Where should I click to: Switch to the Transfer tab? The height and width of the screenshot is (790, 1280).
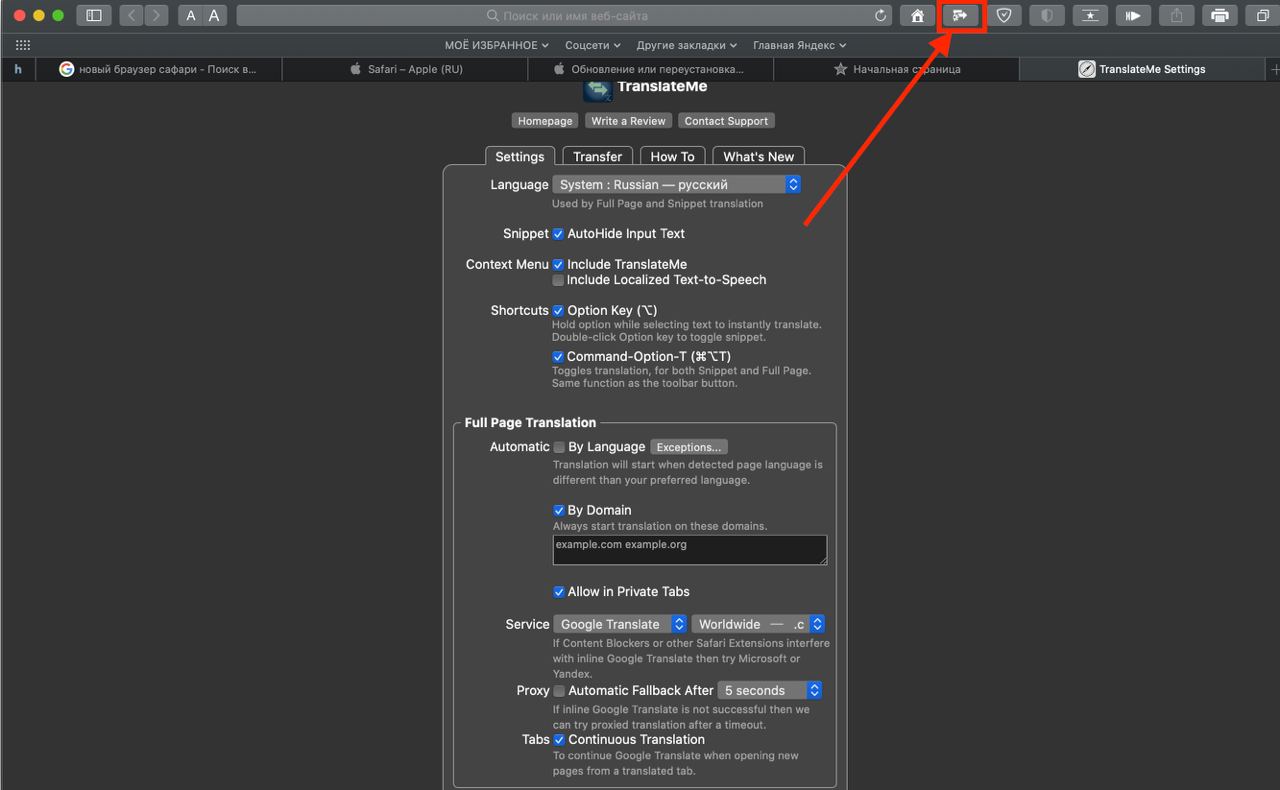598,157
